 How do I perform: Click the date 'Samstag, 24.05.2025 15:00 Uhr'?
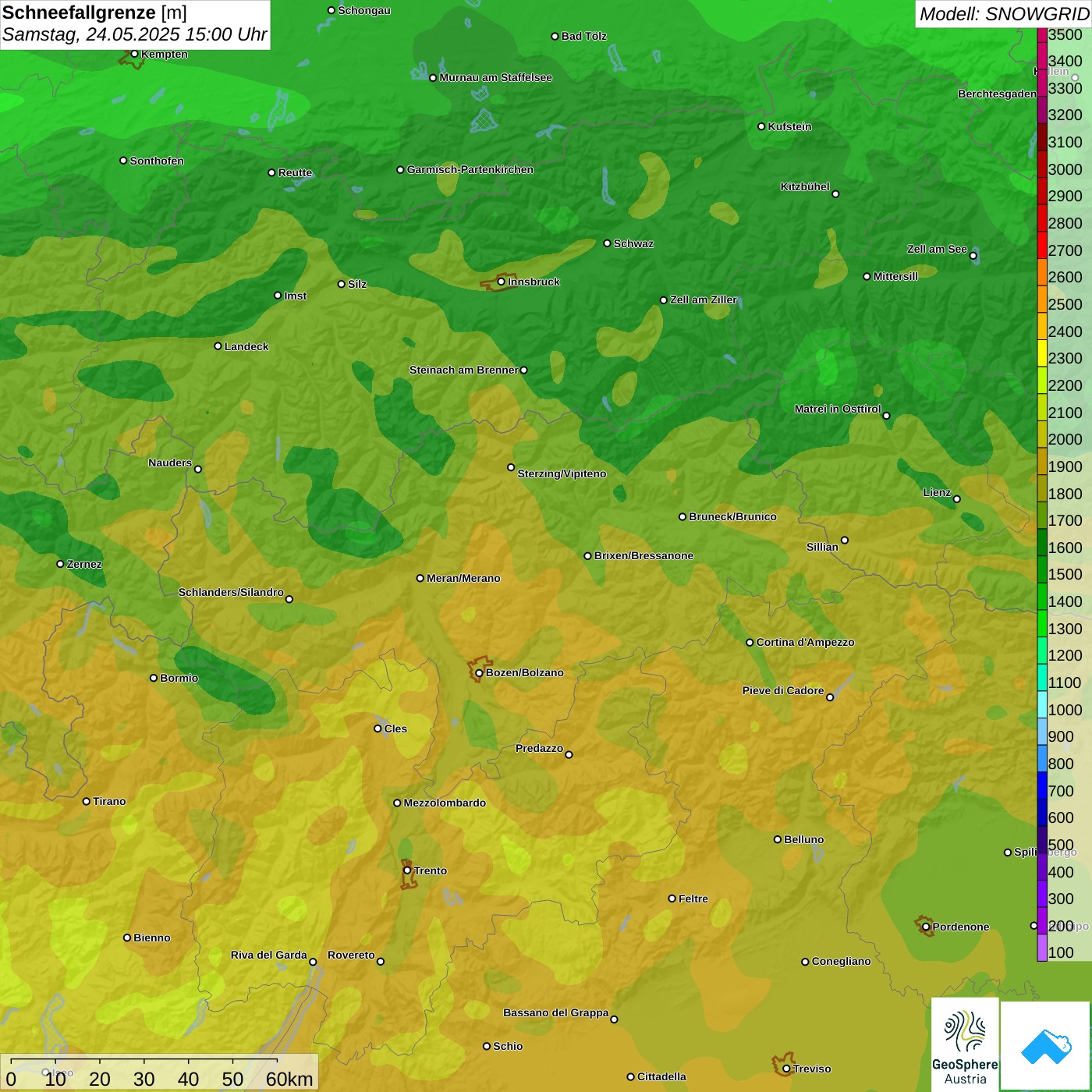(135, 35)
